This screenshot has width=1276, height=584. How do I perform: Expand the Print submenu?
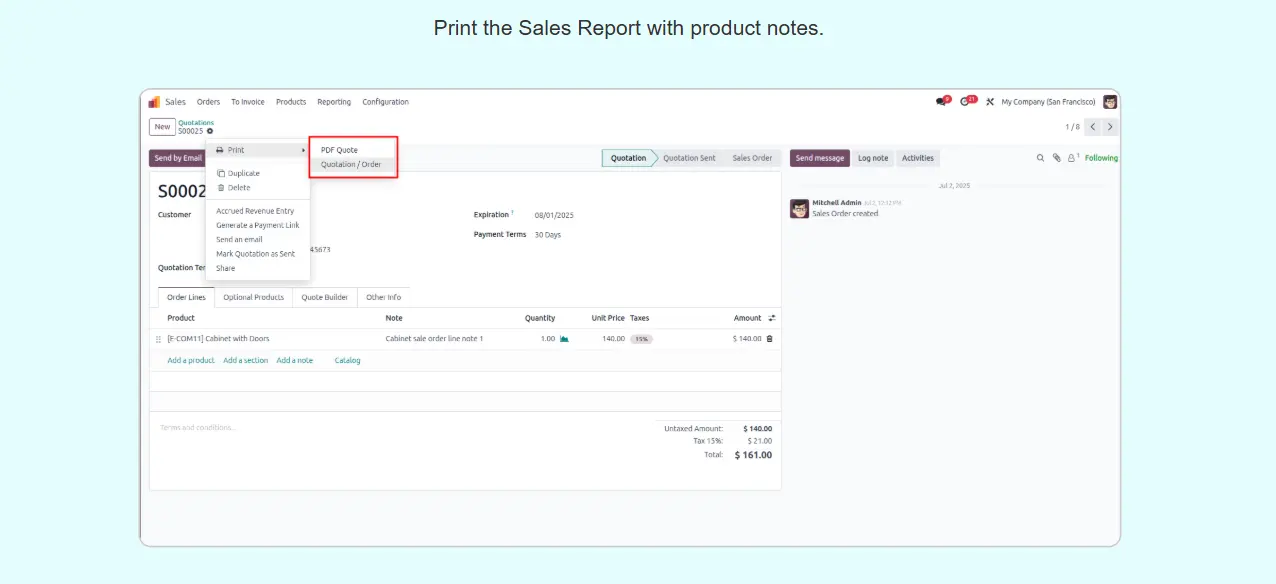click(258, 150)
